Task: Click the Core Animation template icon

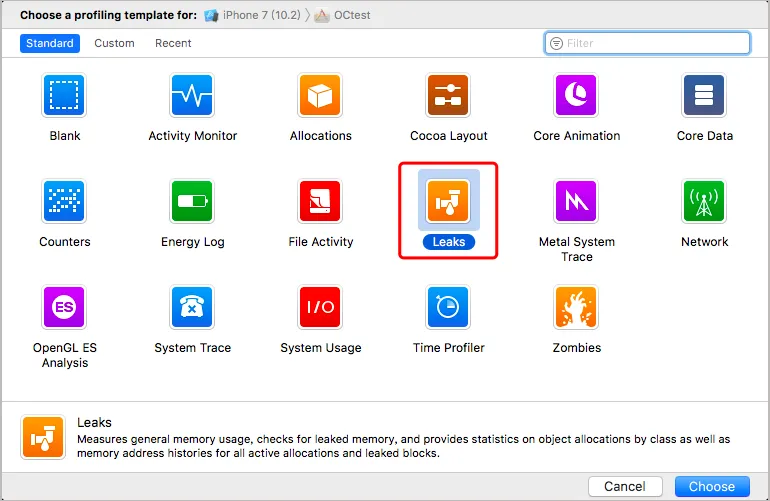Action: [576, 95]
